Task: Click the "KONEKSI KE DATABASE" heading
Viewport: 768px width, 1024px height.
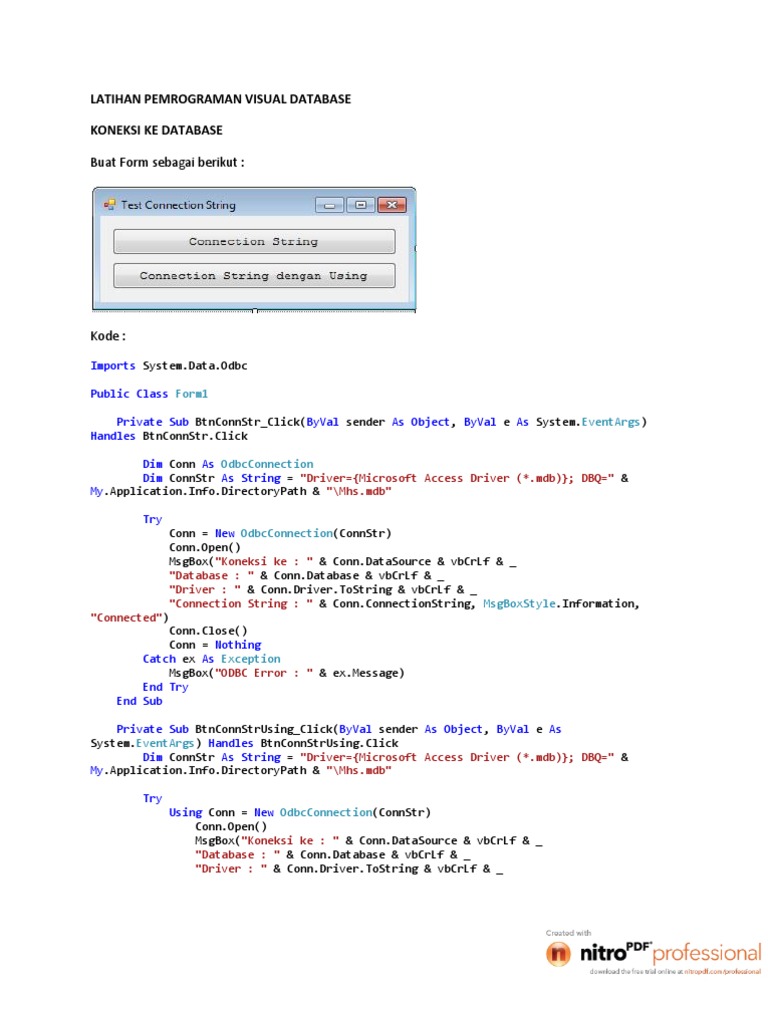Action: tap(156, 131)
